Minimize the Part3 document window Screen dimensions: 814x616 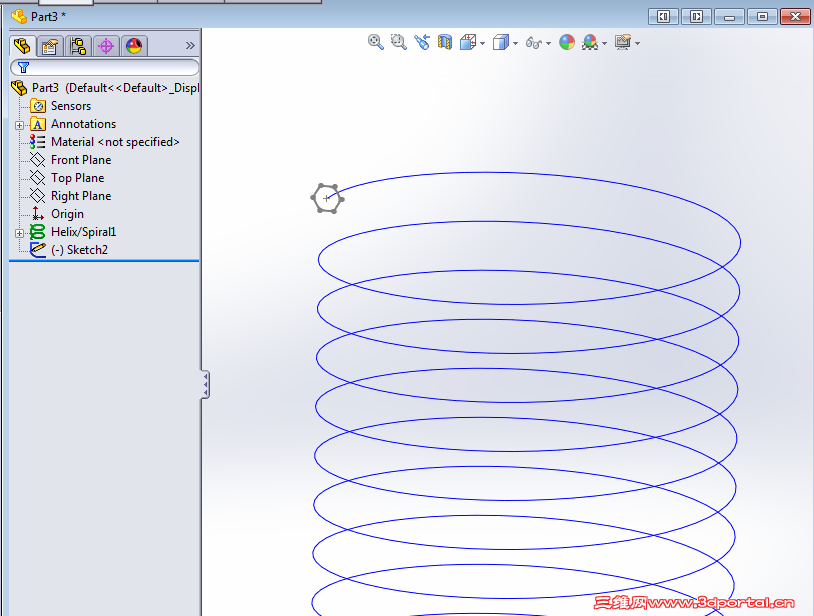tap(729, 17)
